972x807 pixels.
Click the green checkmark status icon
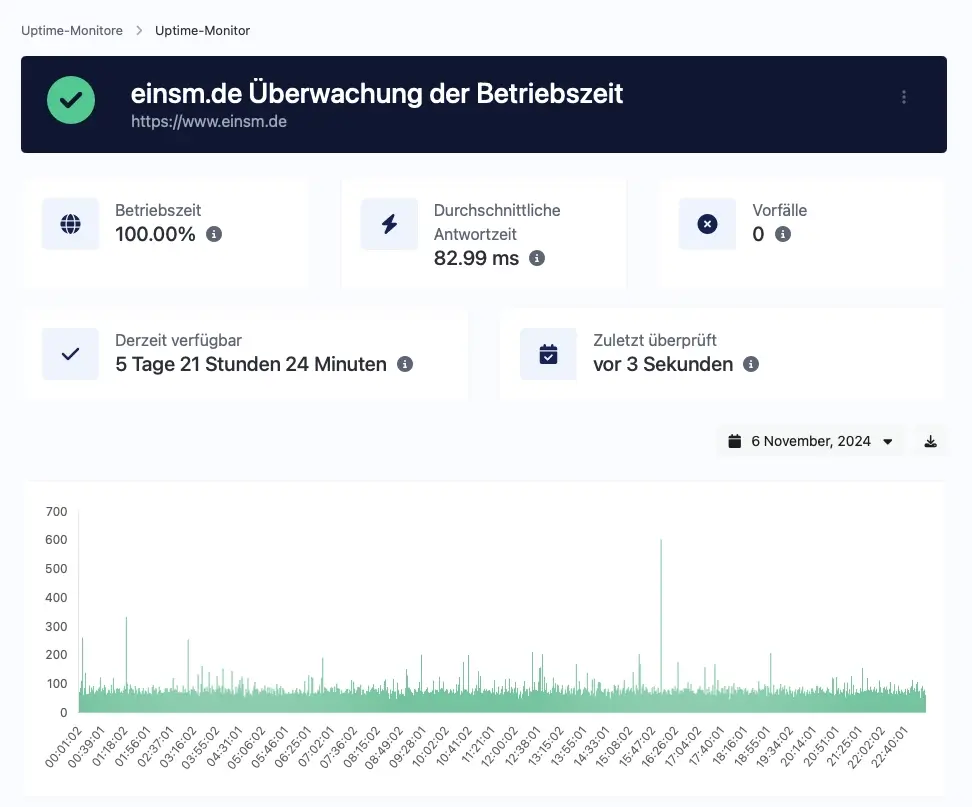click(x=71, y=101)
